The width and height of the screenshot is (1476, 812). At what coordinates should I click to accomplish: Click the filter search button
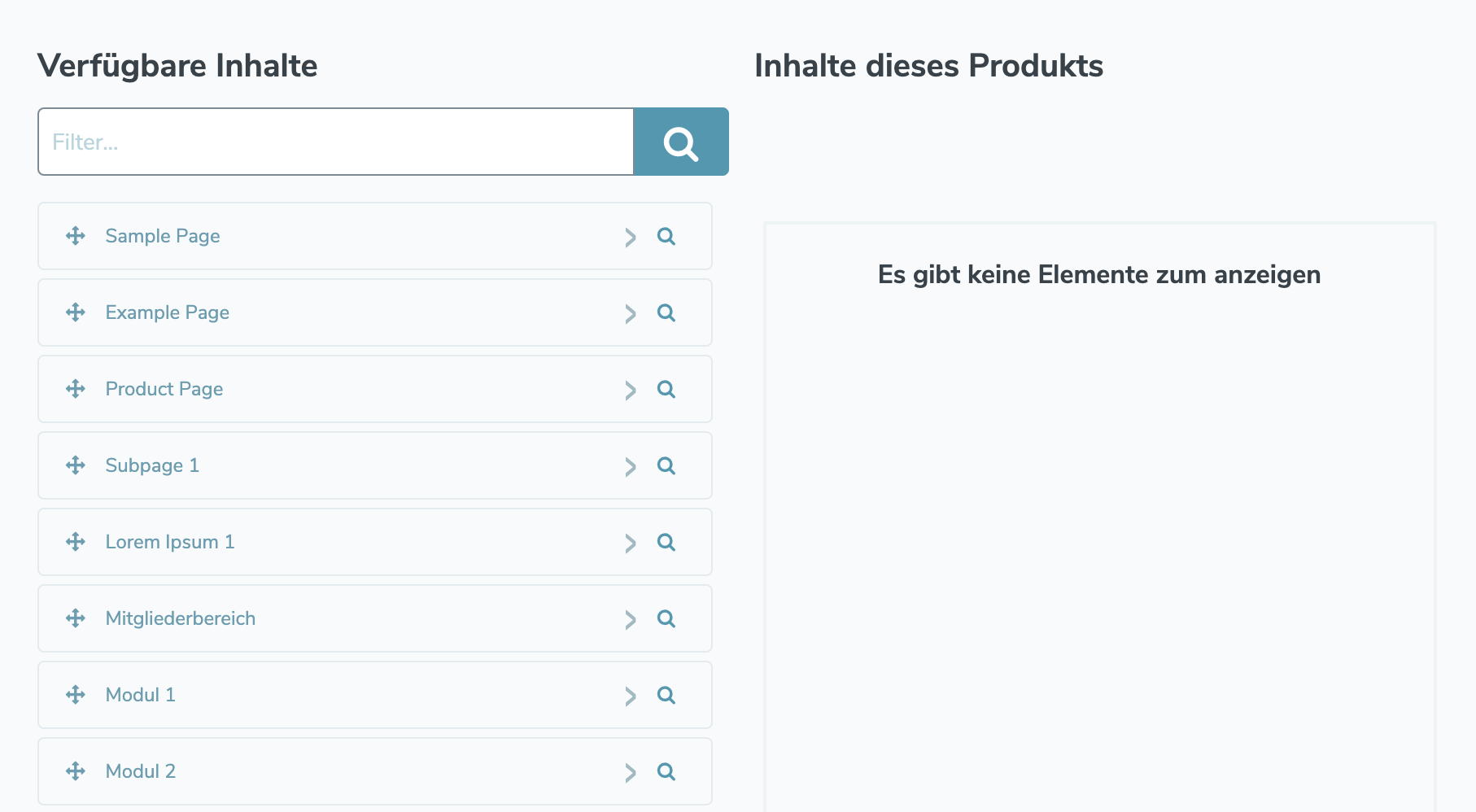pos(680,142)
